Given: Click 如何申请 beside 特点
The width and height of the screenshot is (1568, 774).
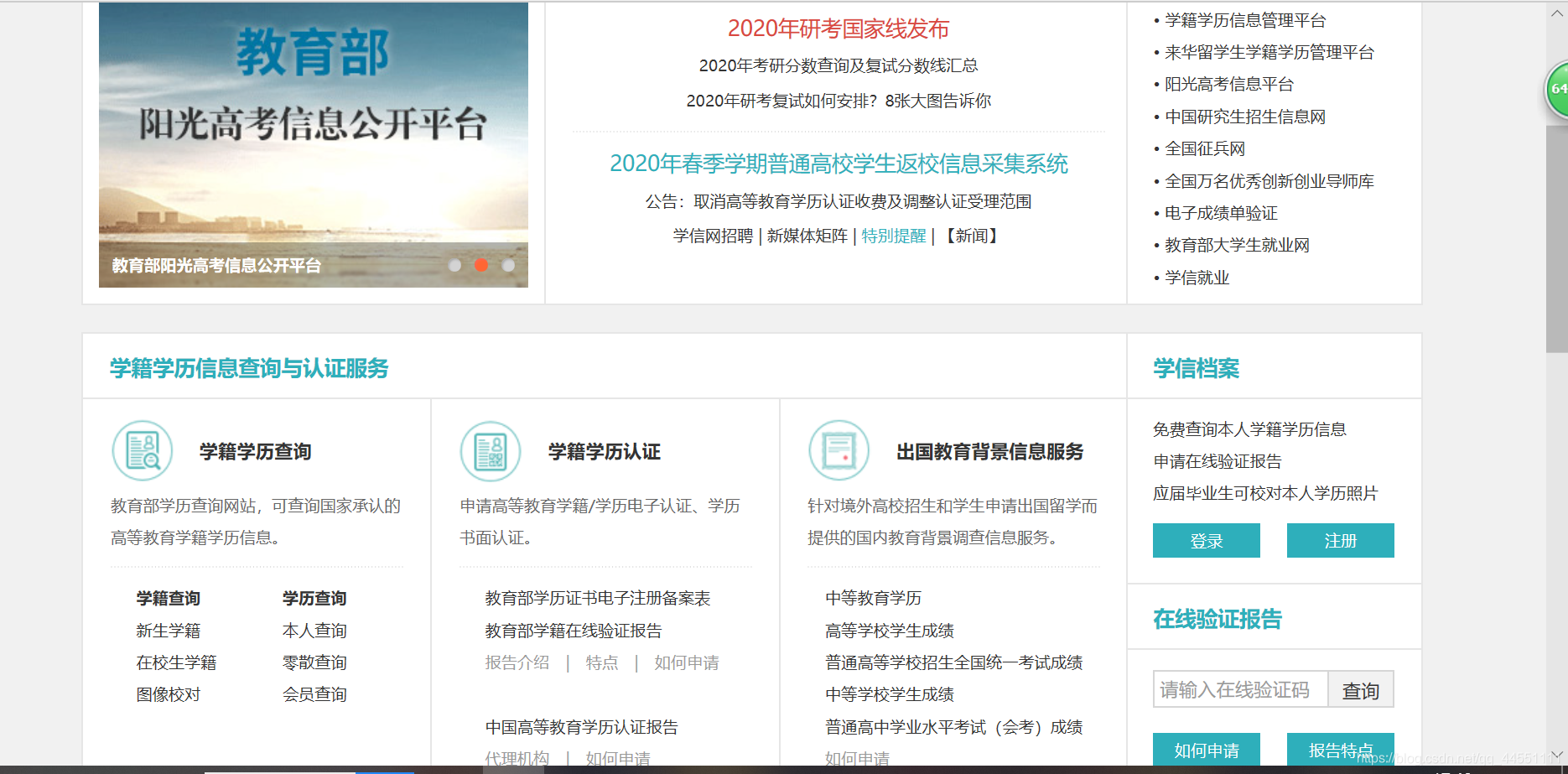Looking at the screenshot, I should pos(687,662).
